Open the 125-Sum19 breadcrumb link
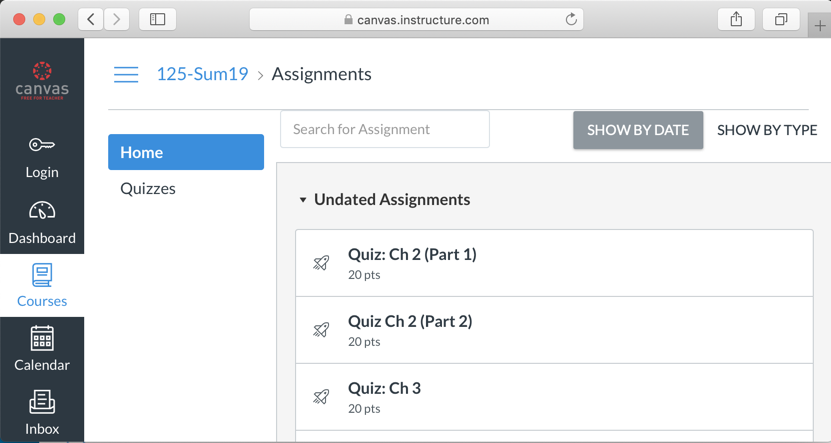 [202, 74]
